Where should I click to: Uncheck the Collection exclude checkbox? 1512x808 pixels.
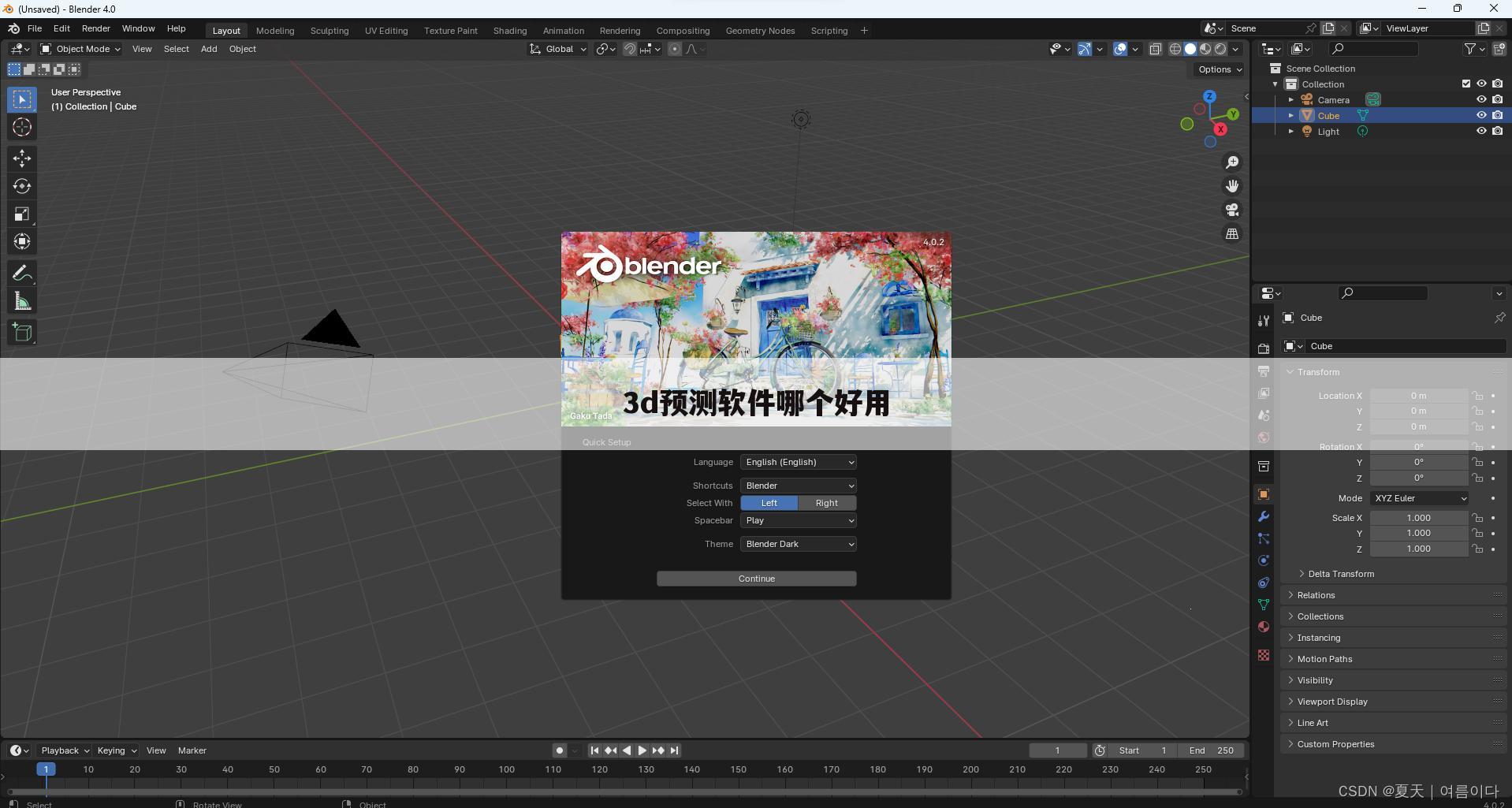click(x=1466, y=84)
